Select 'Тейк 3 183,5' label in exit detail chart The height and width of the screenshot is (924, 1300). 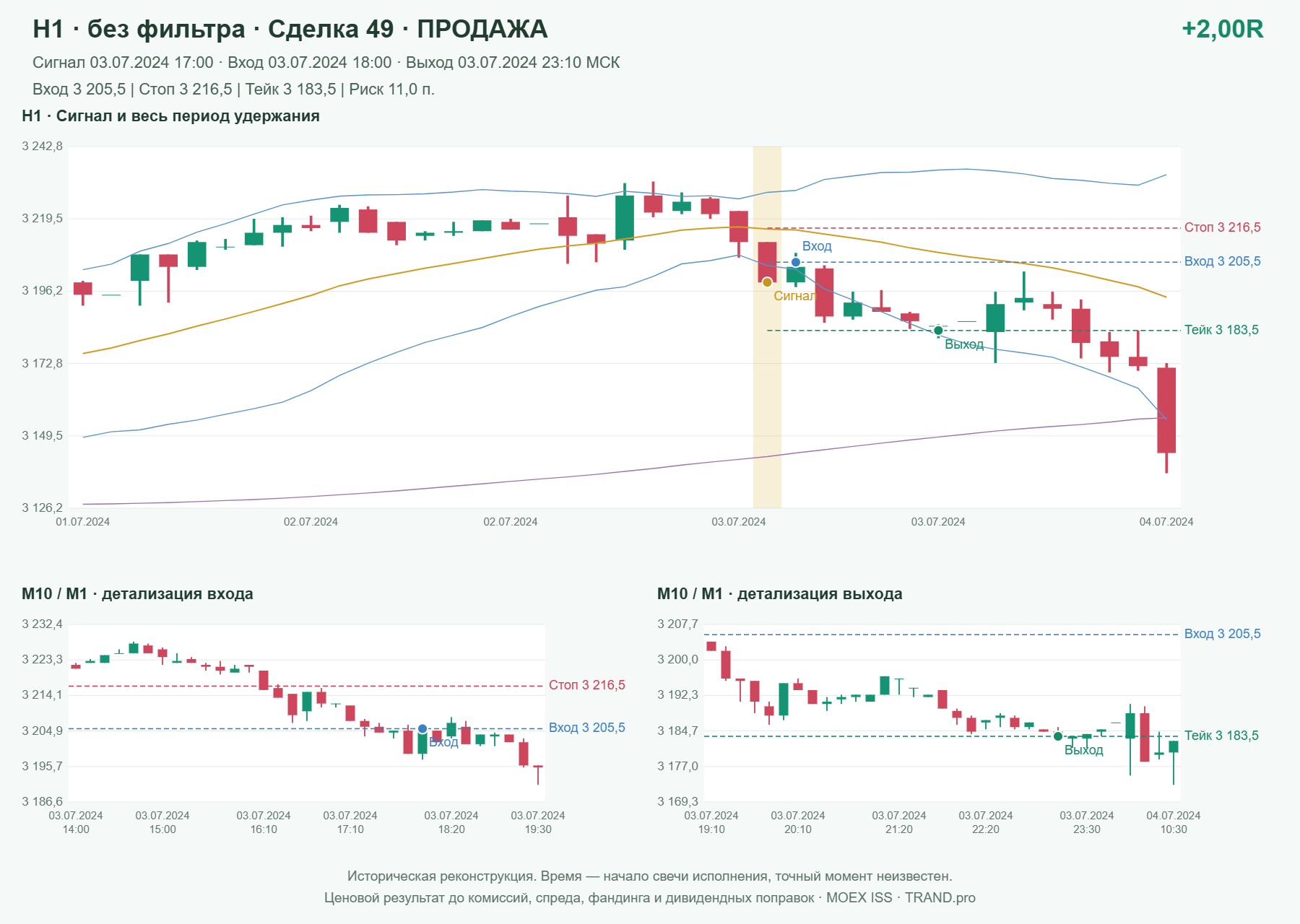tap(1221, 736)
